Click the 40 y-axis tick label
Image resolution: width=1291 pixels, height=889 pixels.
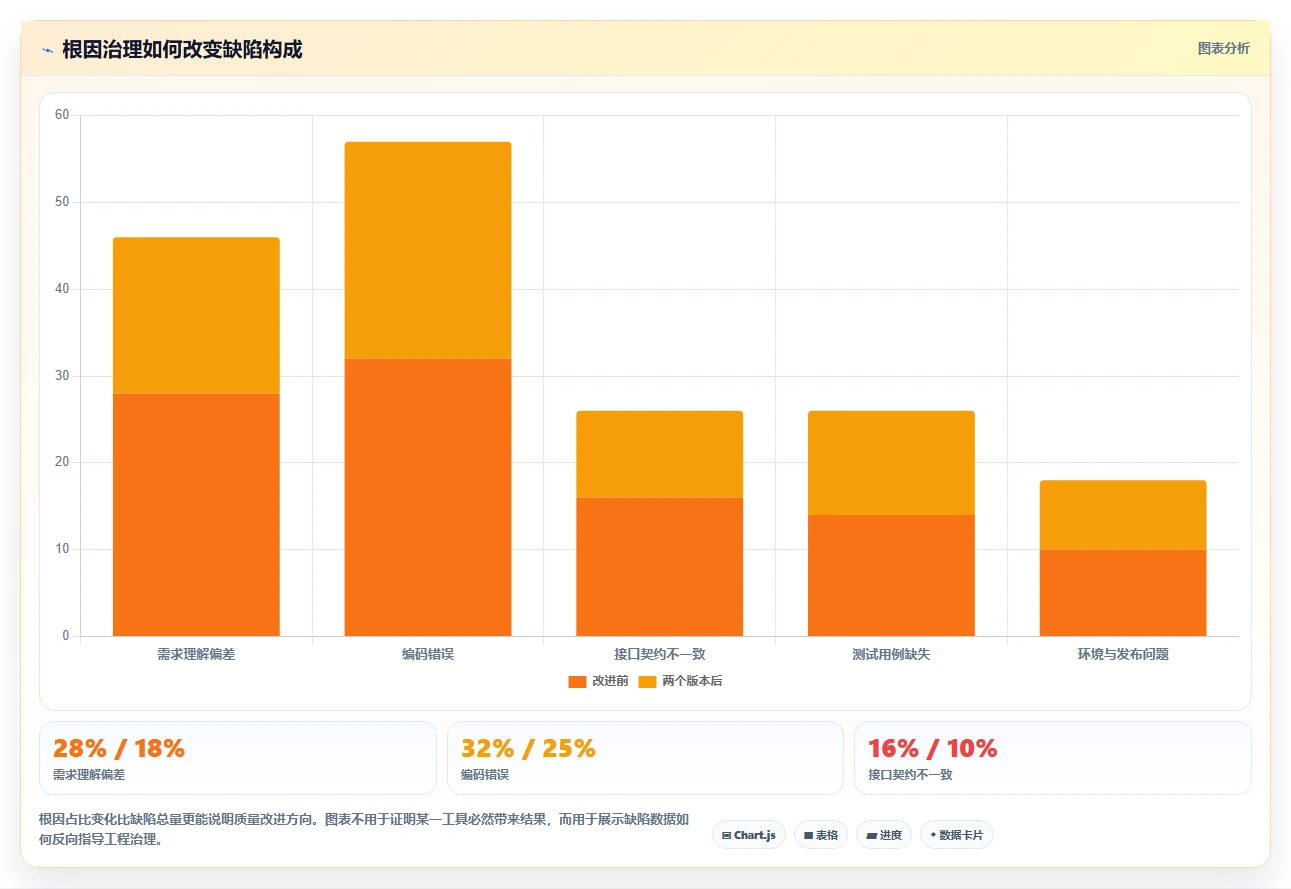pos(62,289)
